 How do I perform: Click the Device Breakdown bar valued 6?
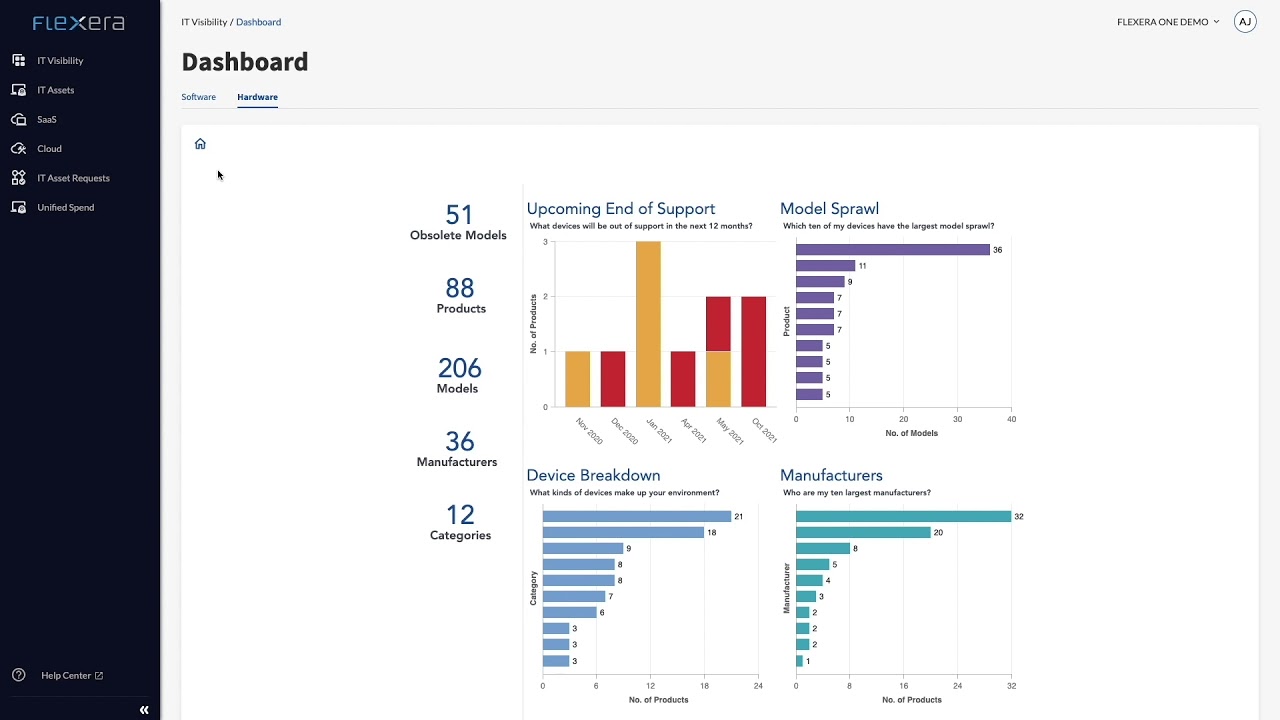click(x=570, y=612)
